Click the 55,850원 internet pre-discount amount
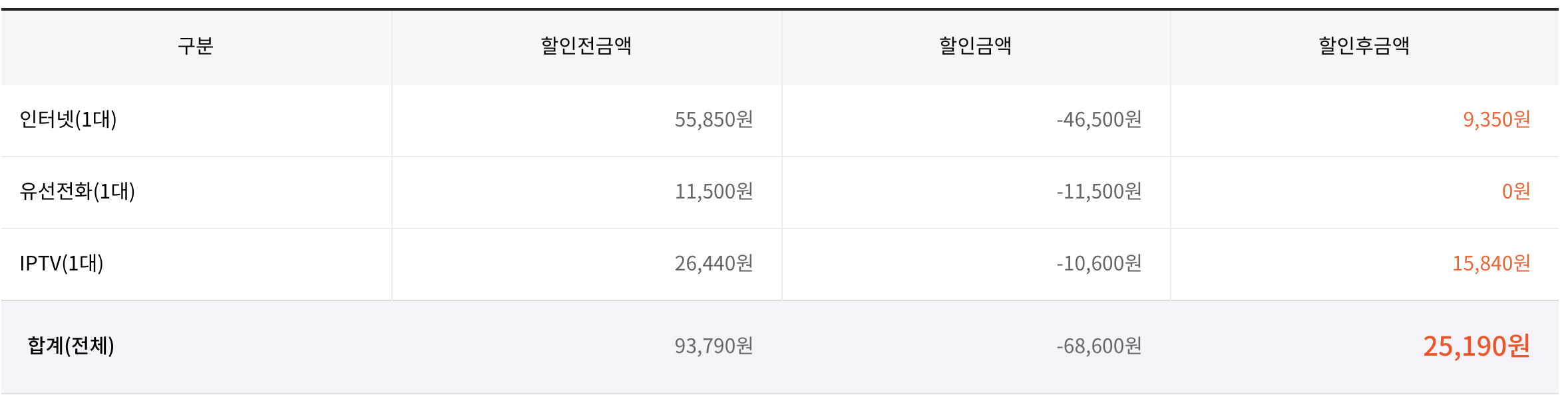The width and height of the screenshot is (1568, 401). pos(713,119)
